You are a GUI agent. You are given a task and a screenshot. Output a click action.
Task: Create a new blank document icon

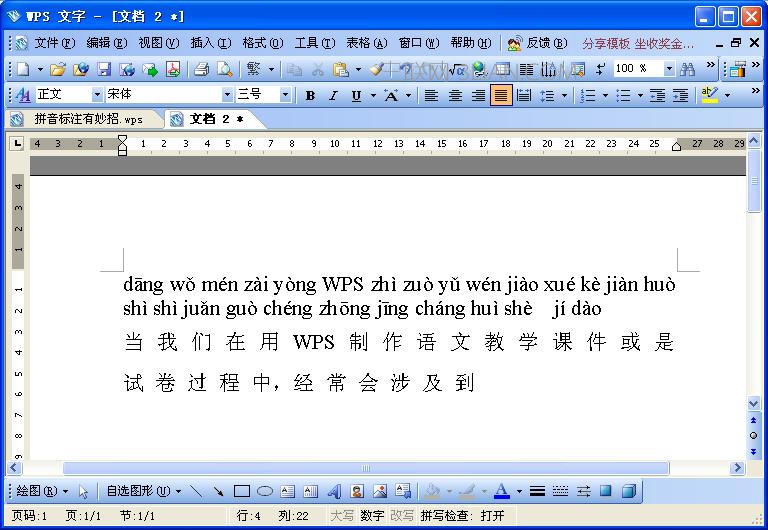pos(23,70)
